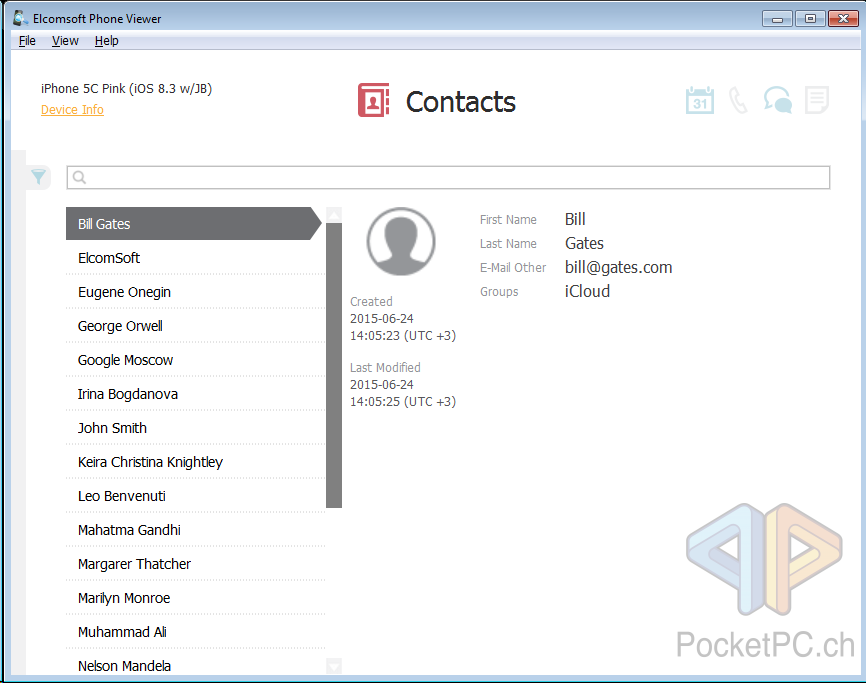
Task: Open the Help menu
Action: (x=107, y=41)
